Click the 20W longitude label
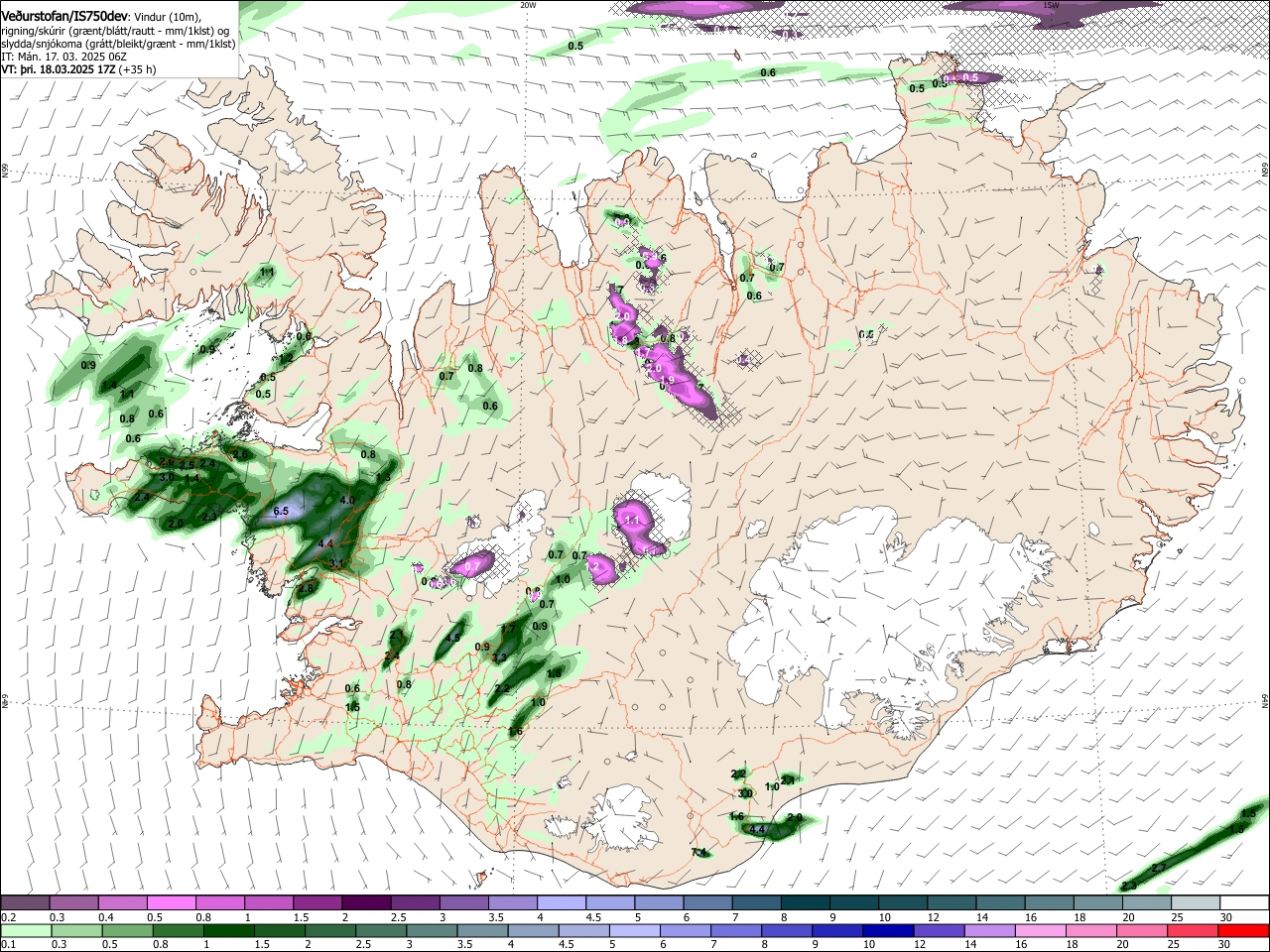The height and width of the screenshot is (952, 1270). (528, 5)
